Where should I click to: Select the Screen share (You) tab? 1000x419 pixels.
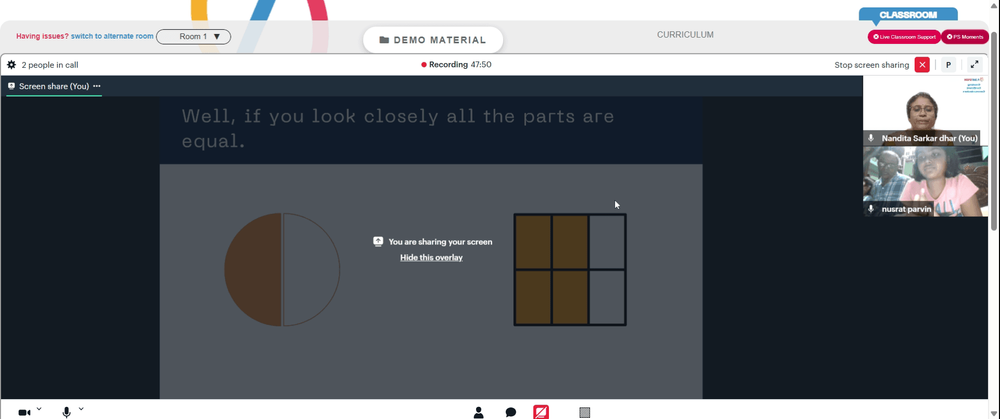[x=54, y=86]
